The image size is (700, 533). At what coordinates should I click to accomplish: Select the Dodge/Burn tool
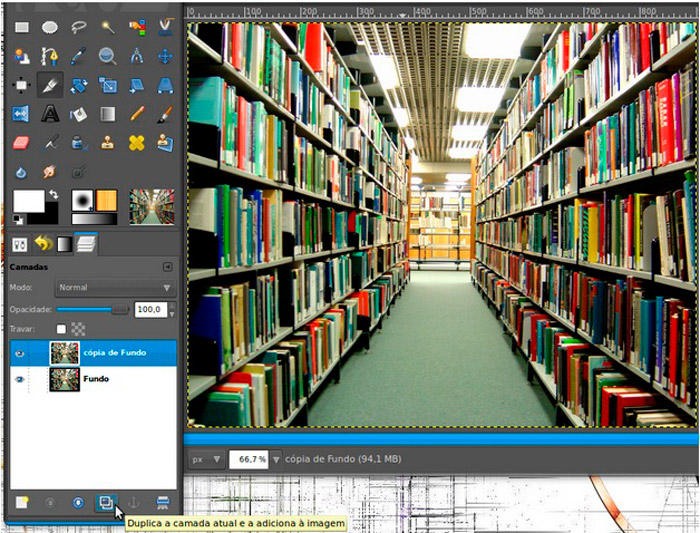79,172
